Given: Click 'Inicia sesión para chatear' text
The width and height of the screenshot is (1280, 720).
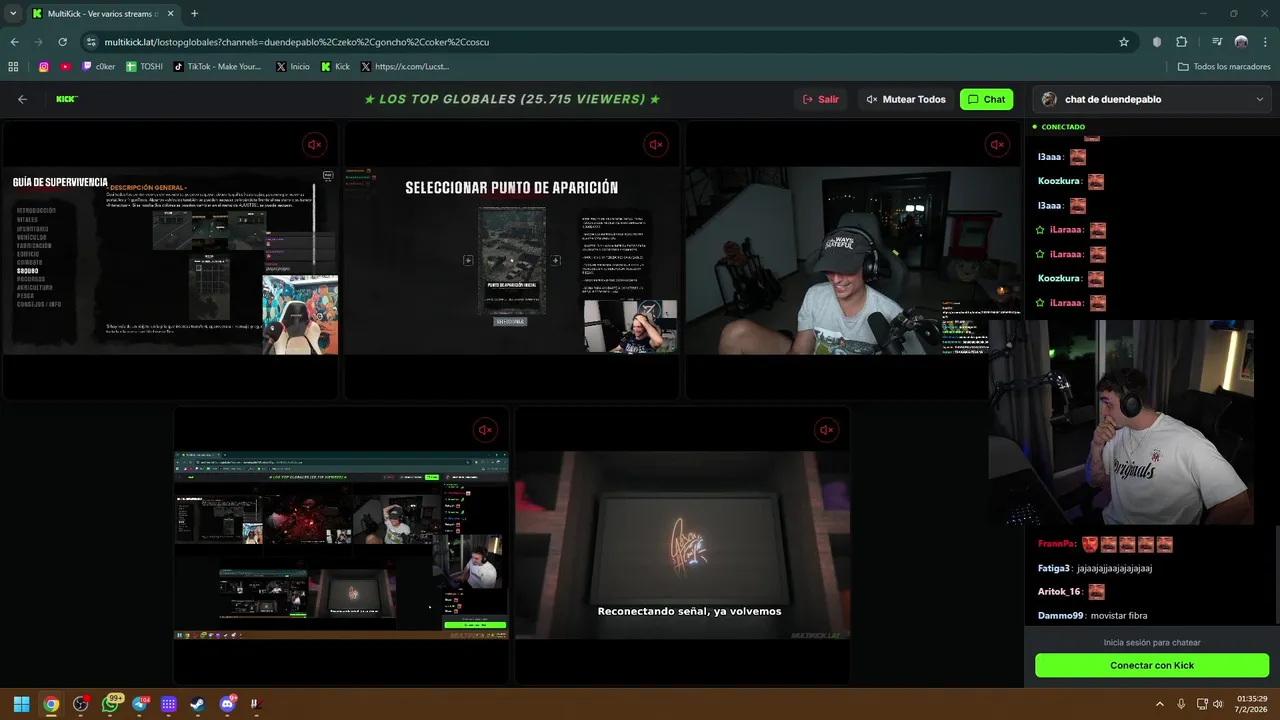Looking at the screenshot, I should coord(1152,643).
